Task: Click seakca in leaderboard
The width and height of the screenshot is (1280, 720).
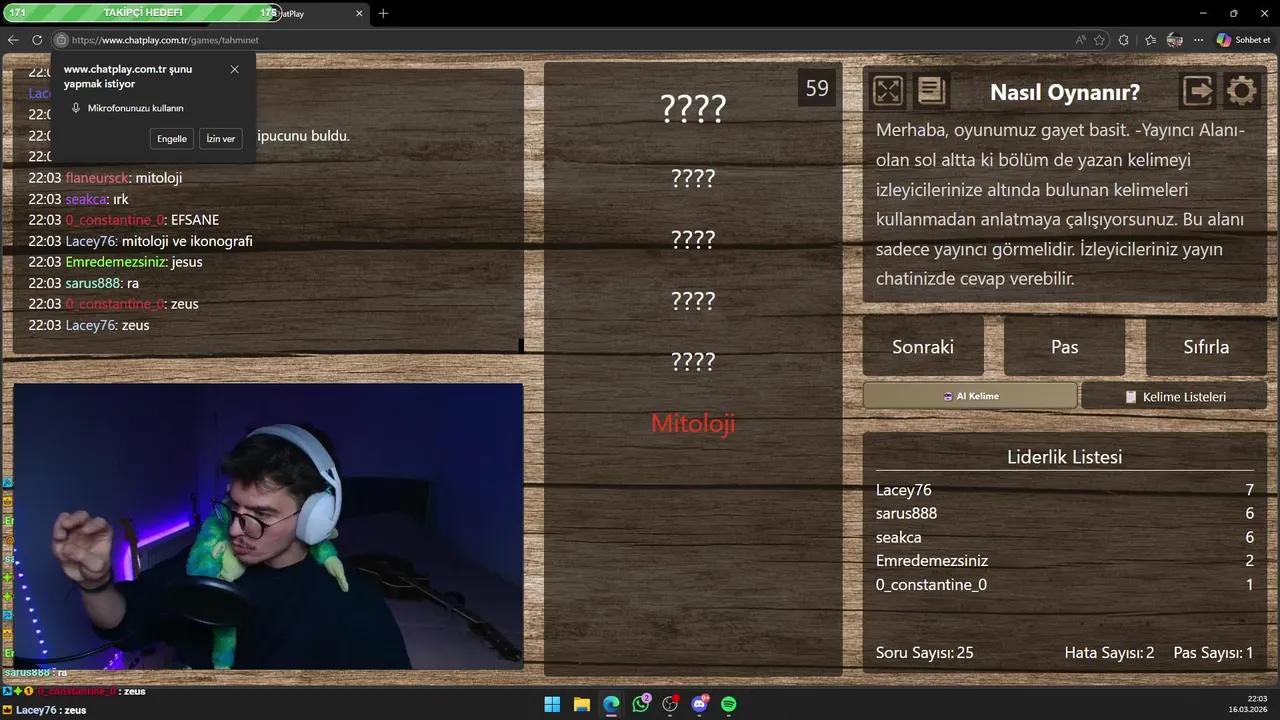Action: coord(898,537)
